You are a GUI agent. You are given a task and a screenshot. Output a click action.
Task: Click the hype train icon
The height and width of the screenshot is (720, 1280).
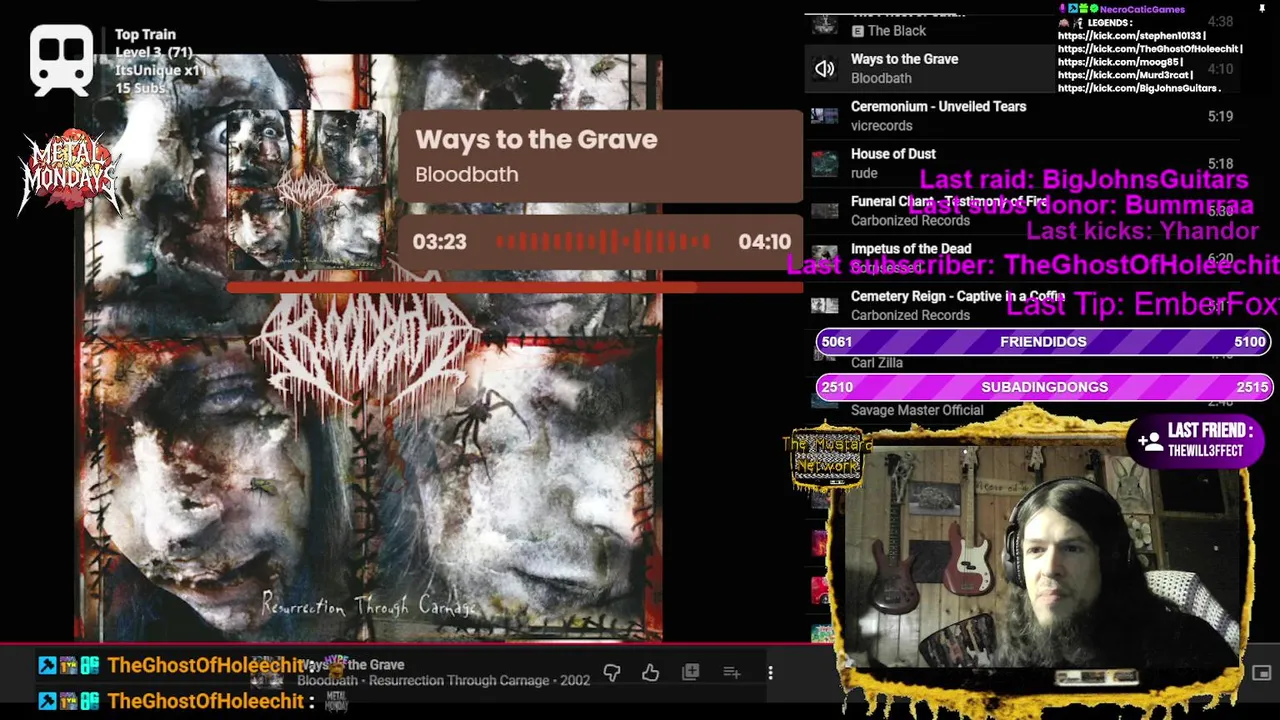62,60
